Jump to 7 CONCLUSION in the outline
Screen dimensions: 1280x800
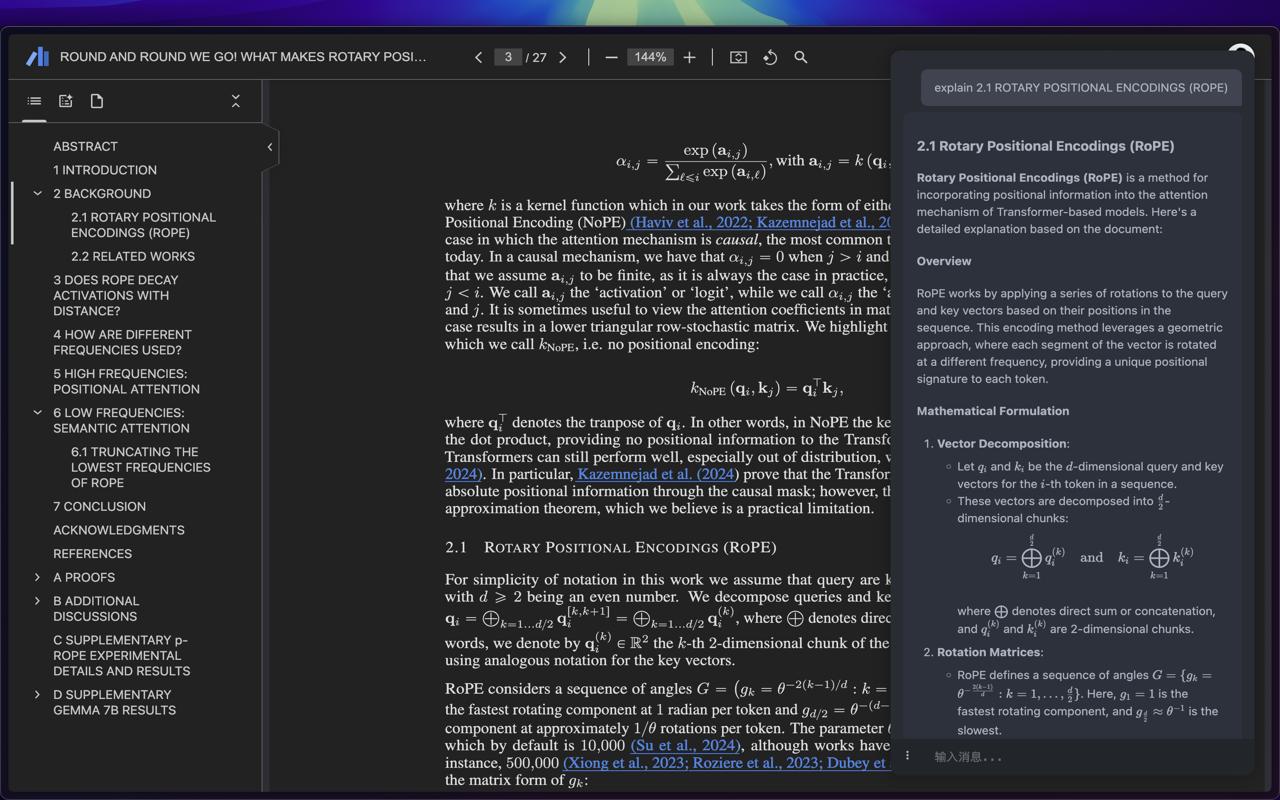pyautogui.click(x=99, y=507)
